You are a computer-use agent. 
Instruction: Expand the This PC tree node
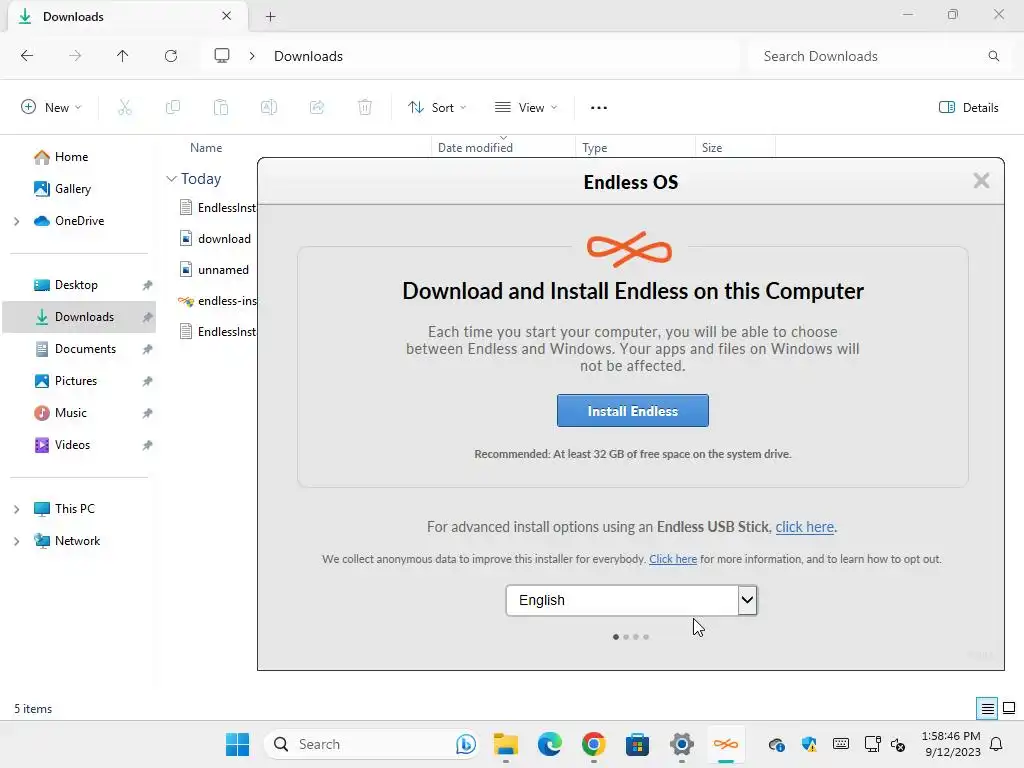pyautogui.click(x=16, y=509)
